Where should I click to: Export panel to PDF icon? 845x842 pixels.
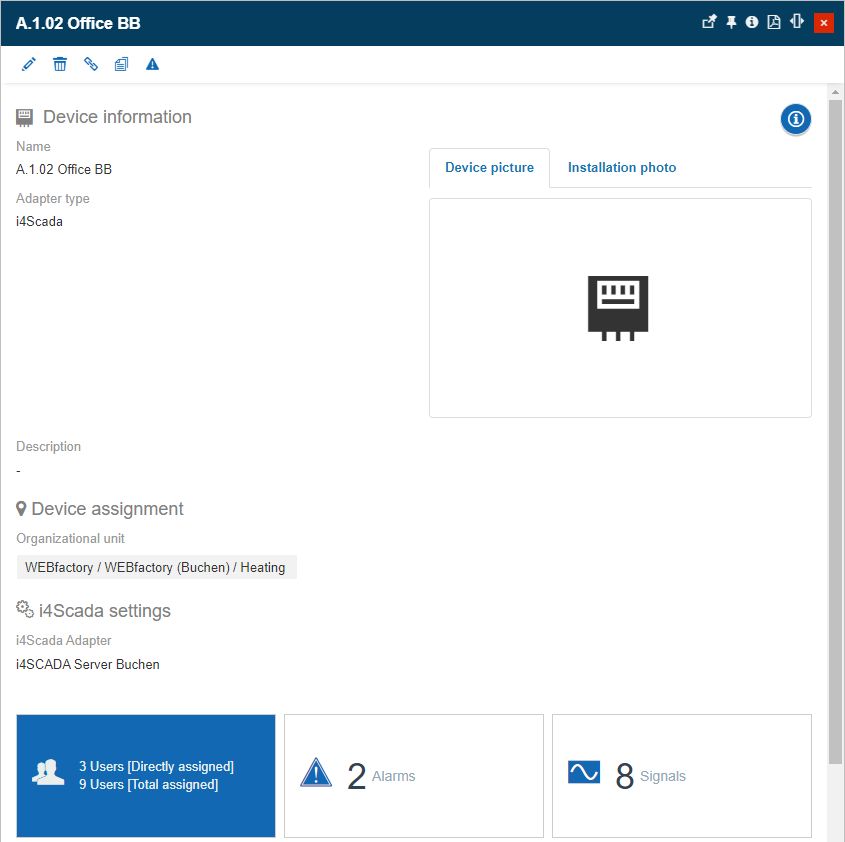(774, 22)
